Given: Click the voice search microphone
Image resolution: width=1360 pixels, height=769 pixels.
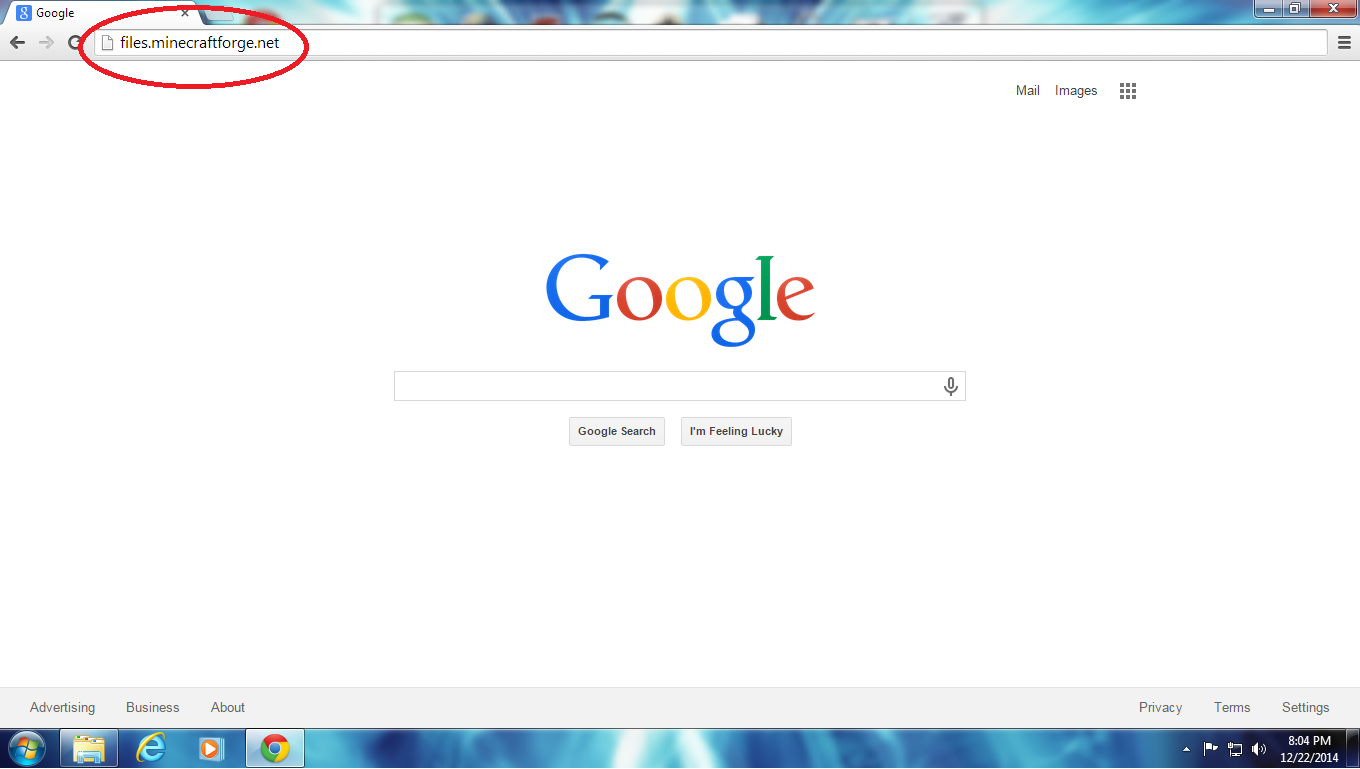Looking at the screenshot, I should (951, 386).
